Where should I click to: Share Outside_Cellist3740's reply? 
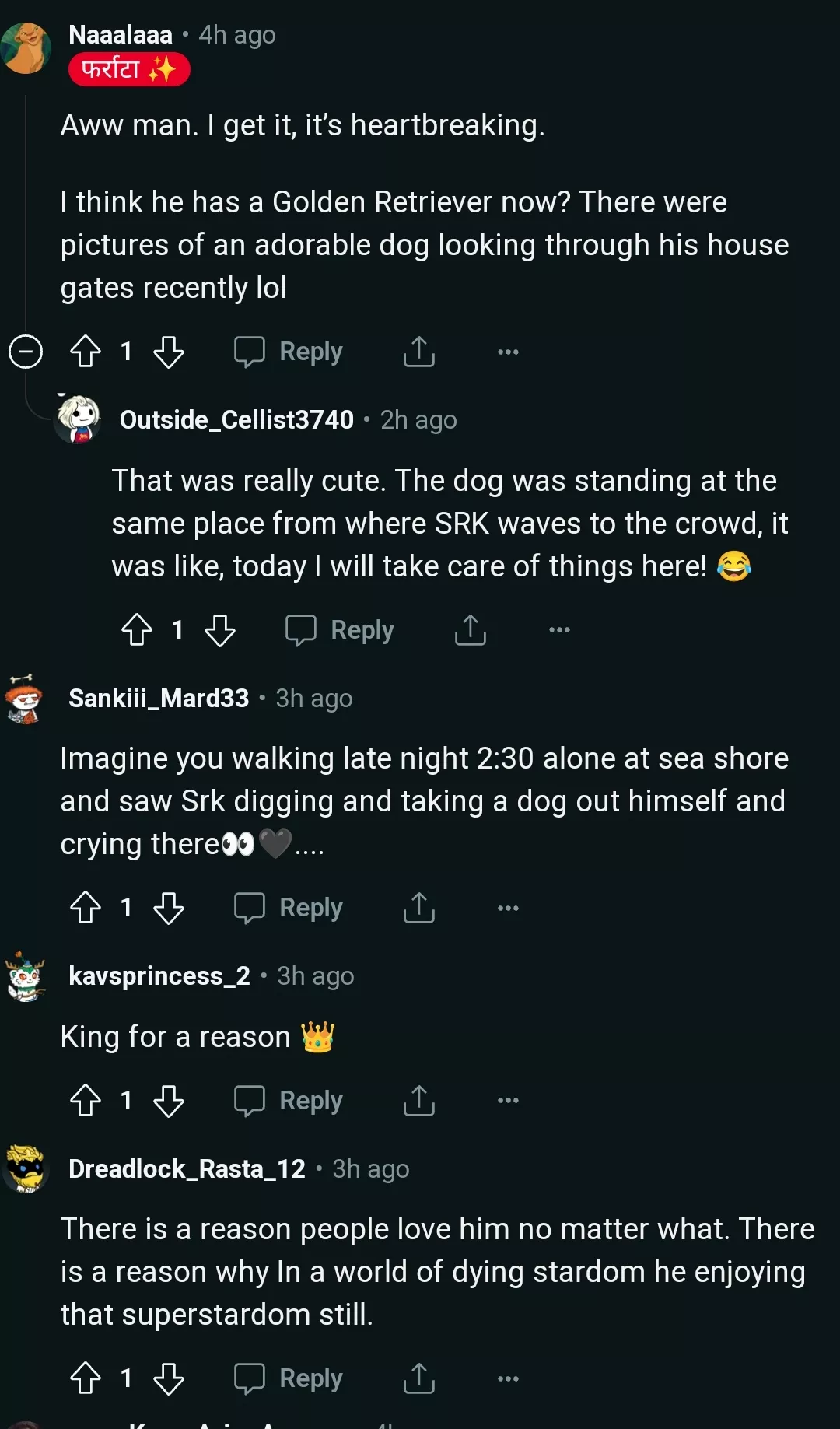470,630
